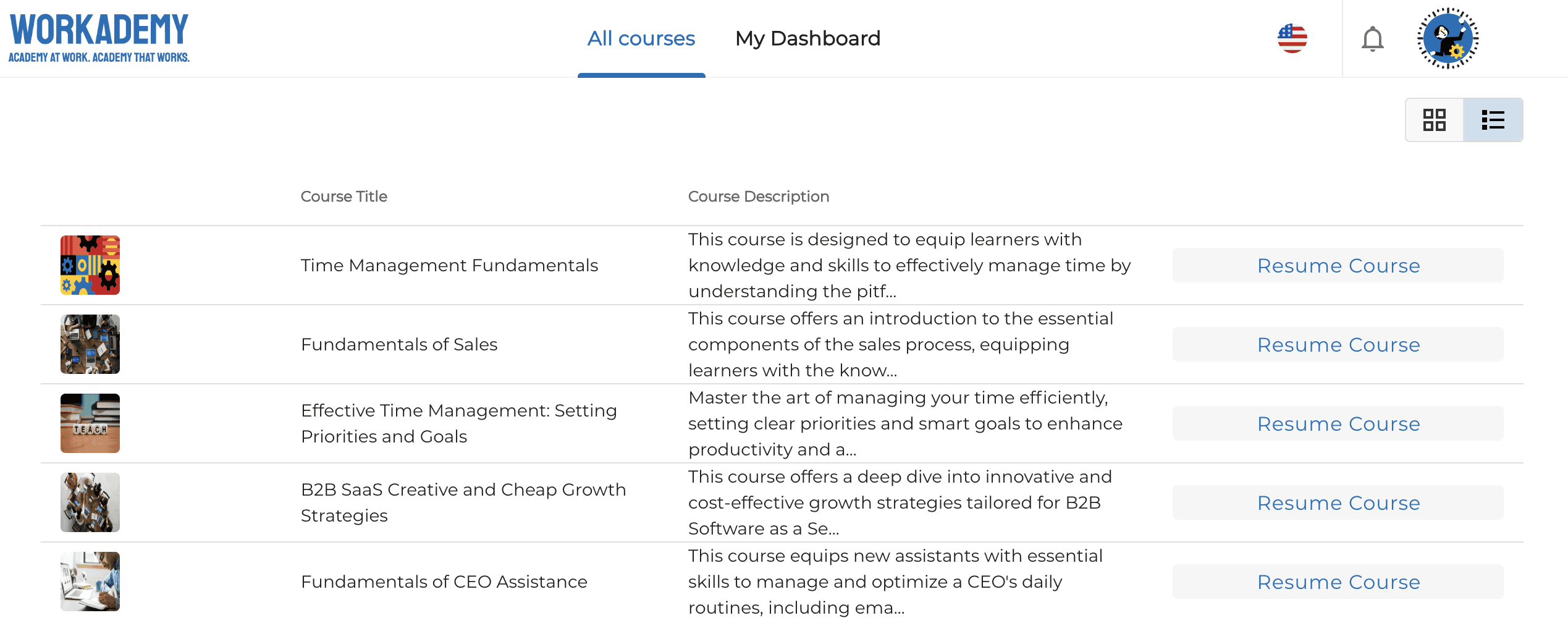This screenshot has width=1568, height=639.
Task: Switch to grid view layout
Action: [x=1434, y=120]
